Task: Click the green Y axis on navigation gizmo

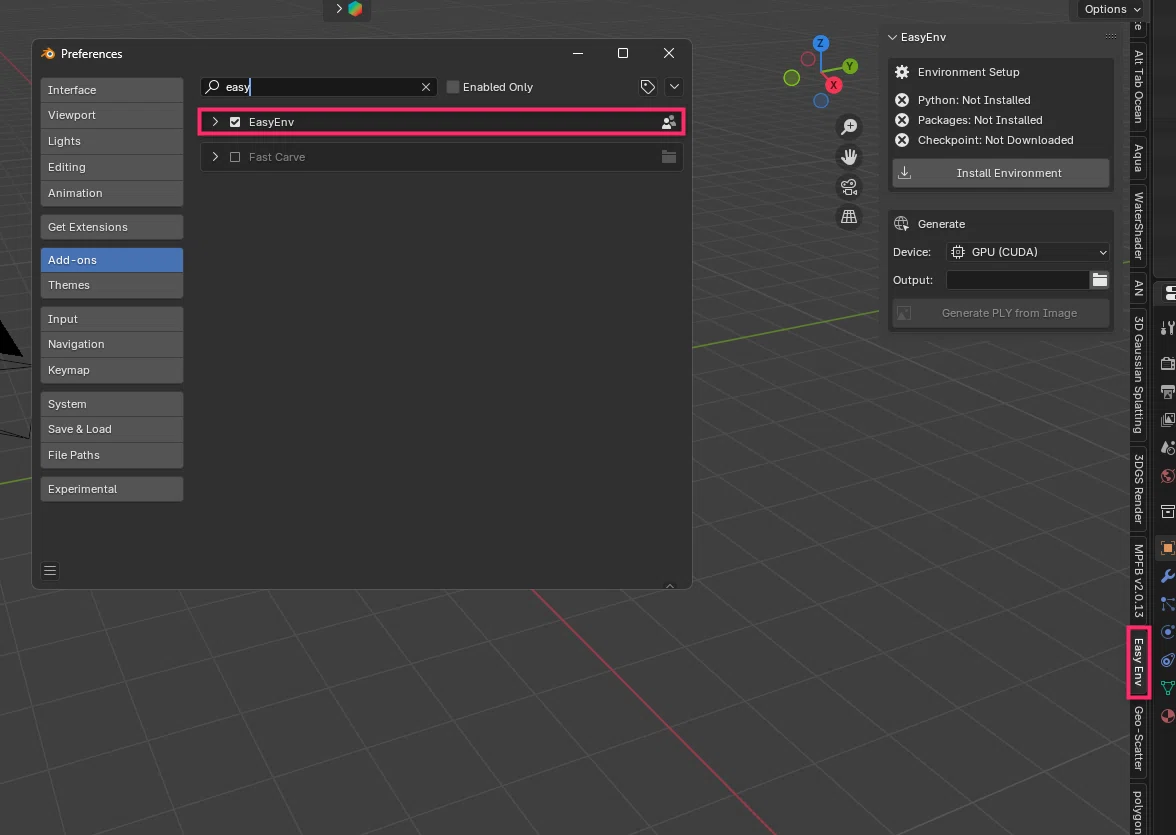Action: 850,66
